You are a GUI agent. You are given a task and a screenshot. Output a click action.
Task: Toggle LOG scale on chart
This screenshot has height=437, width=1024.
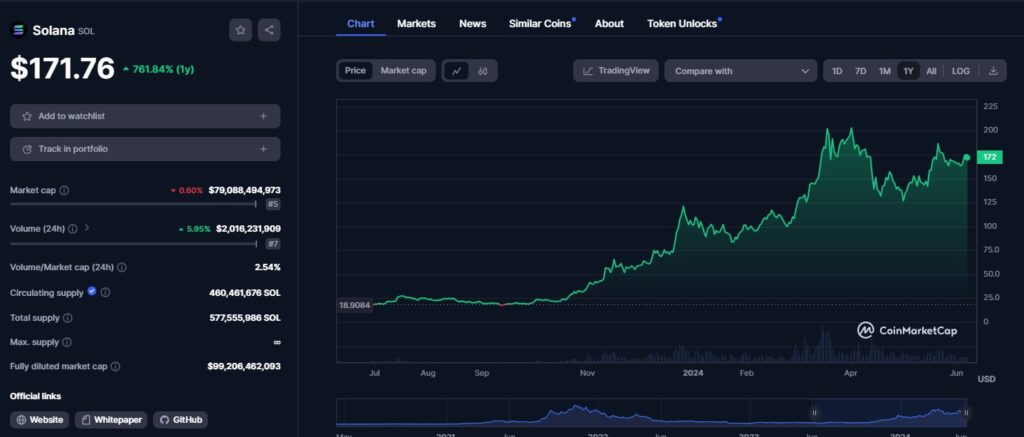coord(961,71)
